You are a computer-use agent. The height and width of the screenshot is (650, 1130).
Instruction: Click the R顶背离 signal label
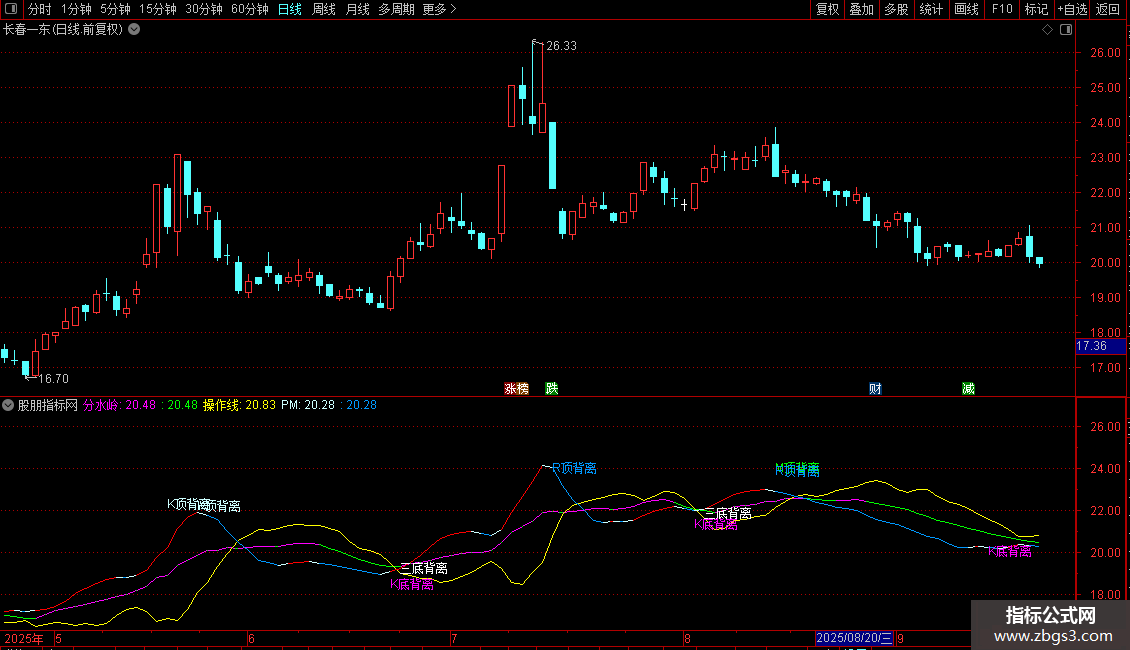tap(574, 468)
